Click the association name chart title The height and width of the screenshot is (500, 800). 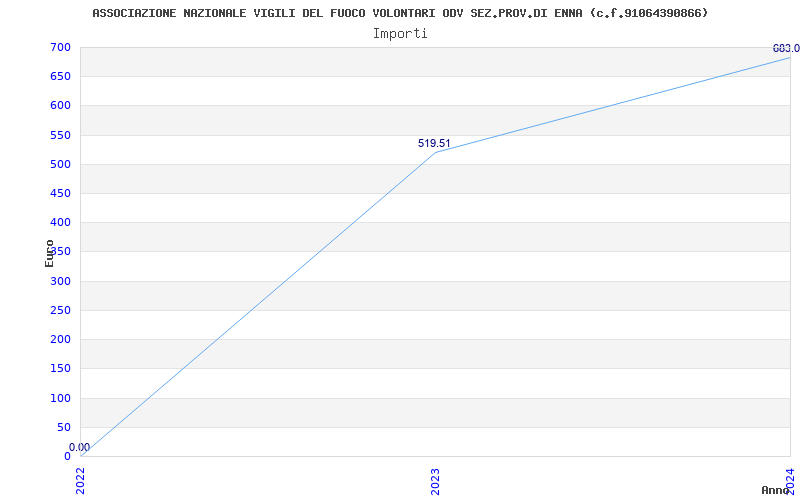tap(401, 13)
